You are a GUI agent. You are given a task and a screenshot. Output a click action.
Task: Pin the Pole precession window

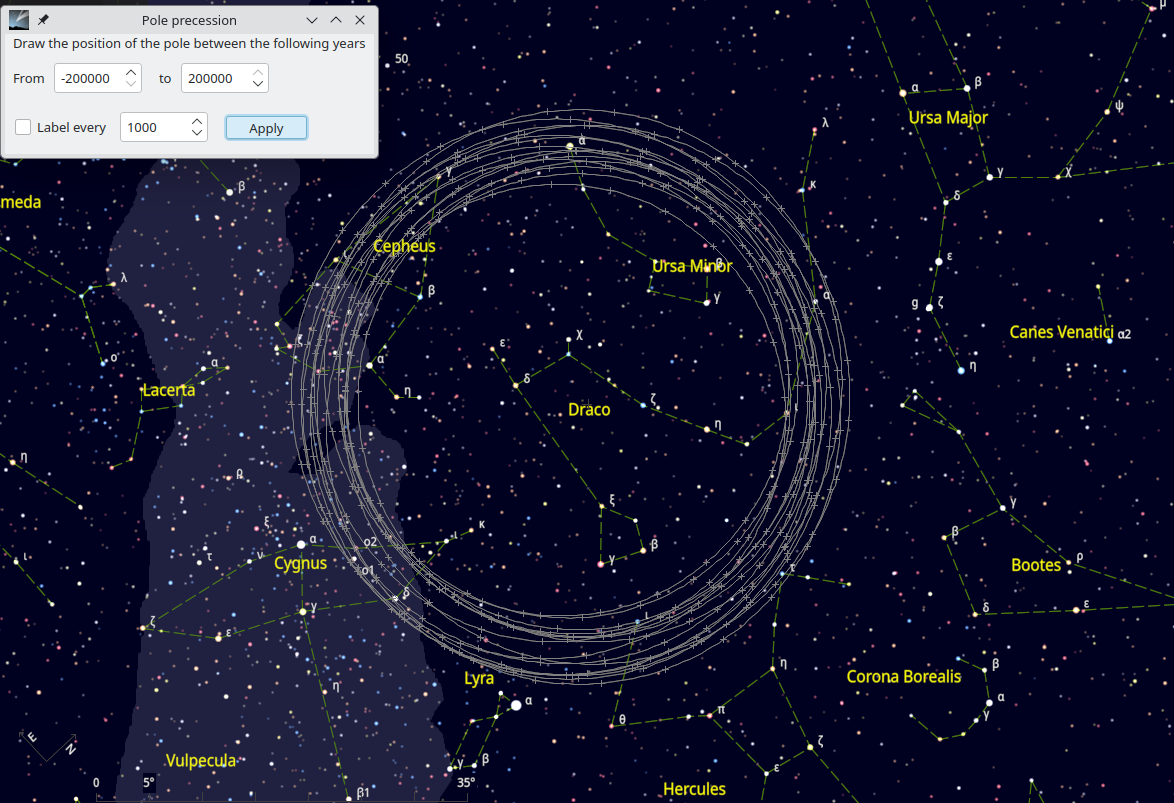click(43, 20)
